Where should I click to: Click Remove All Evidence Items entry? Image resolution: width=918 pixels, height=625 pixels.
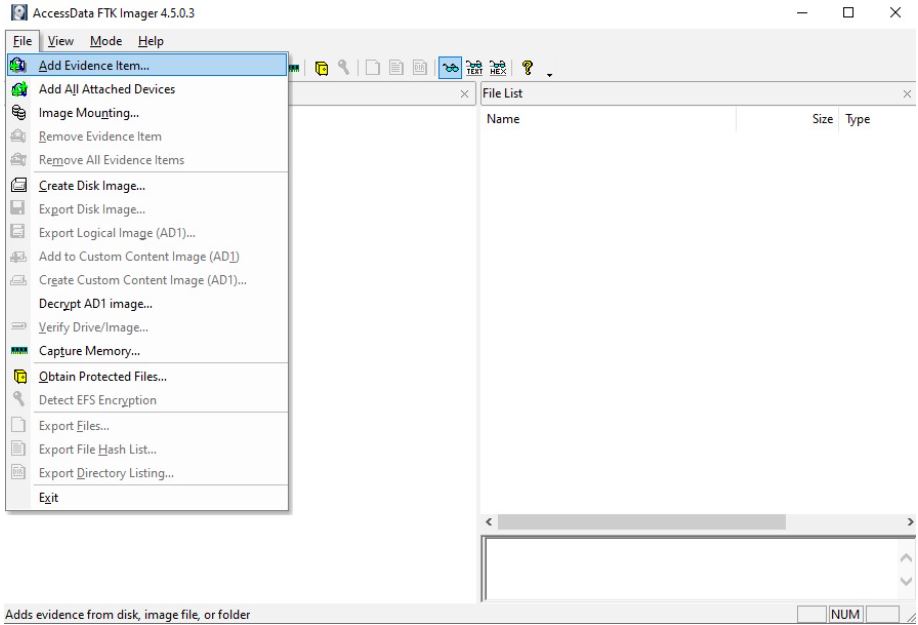click(147, 160)
